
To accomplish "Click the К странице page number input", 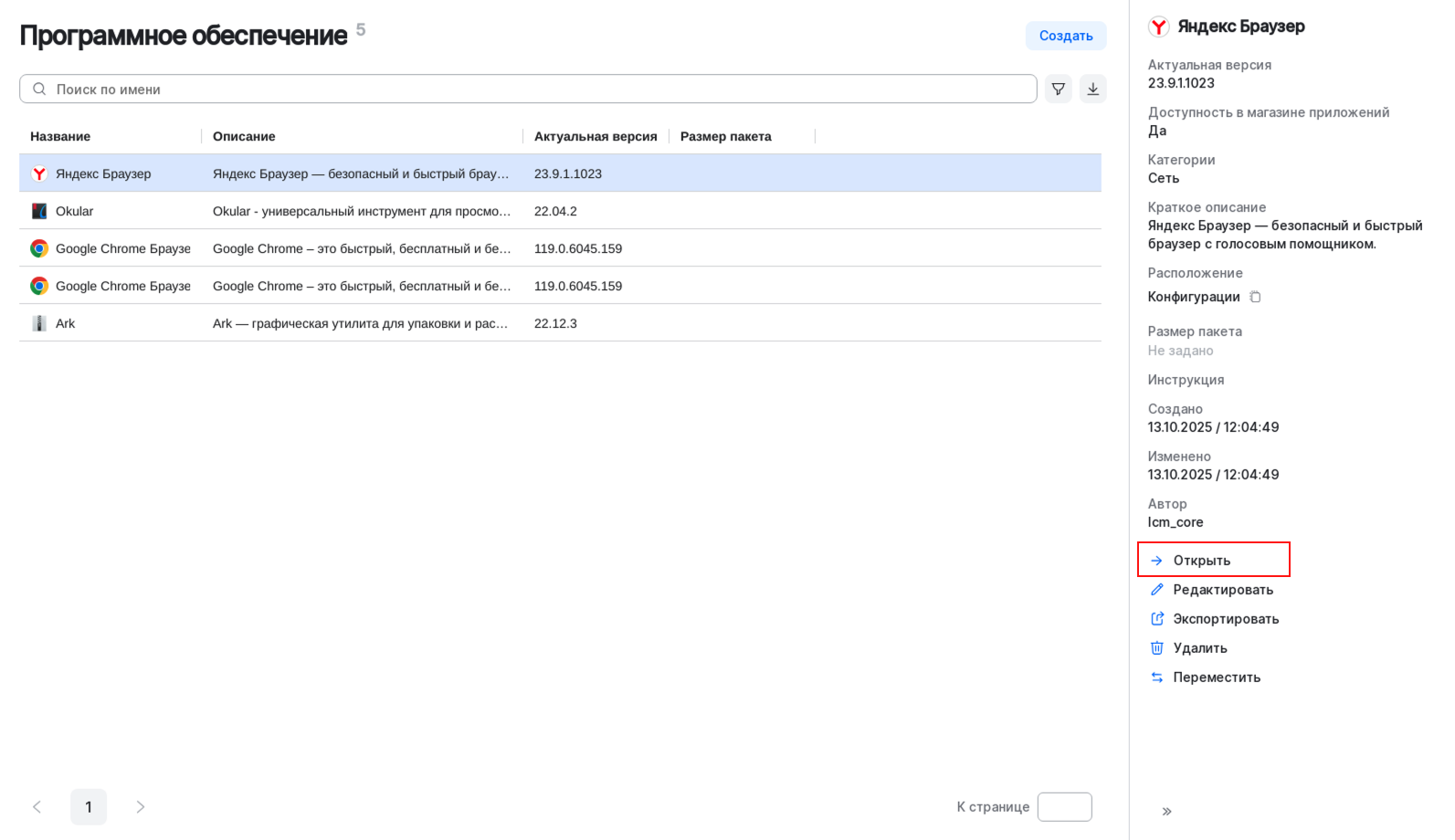I will 1064,806.
